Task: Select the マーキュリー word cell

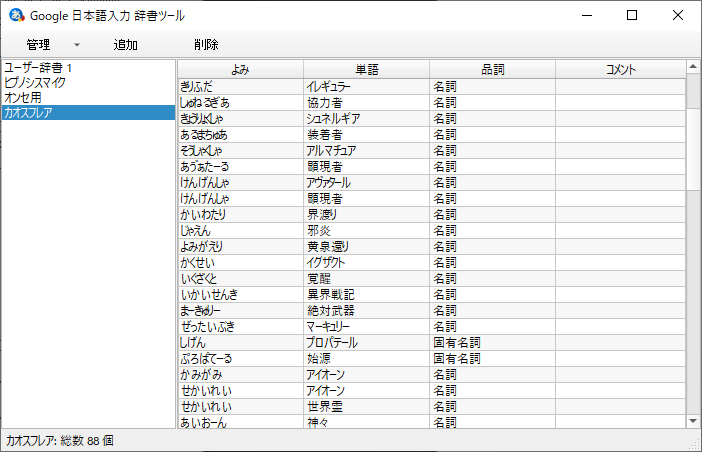Action: [x=366, y=327]
